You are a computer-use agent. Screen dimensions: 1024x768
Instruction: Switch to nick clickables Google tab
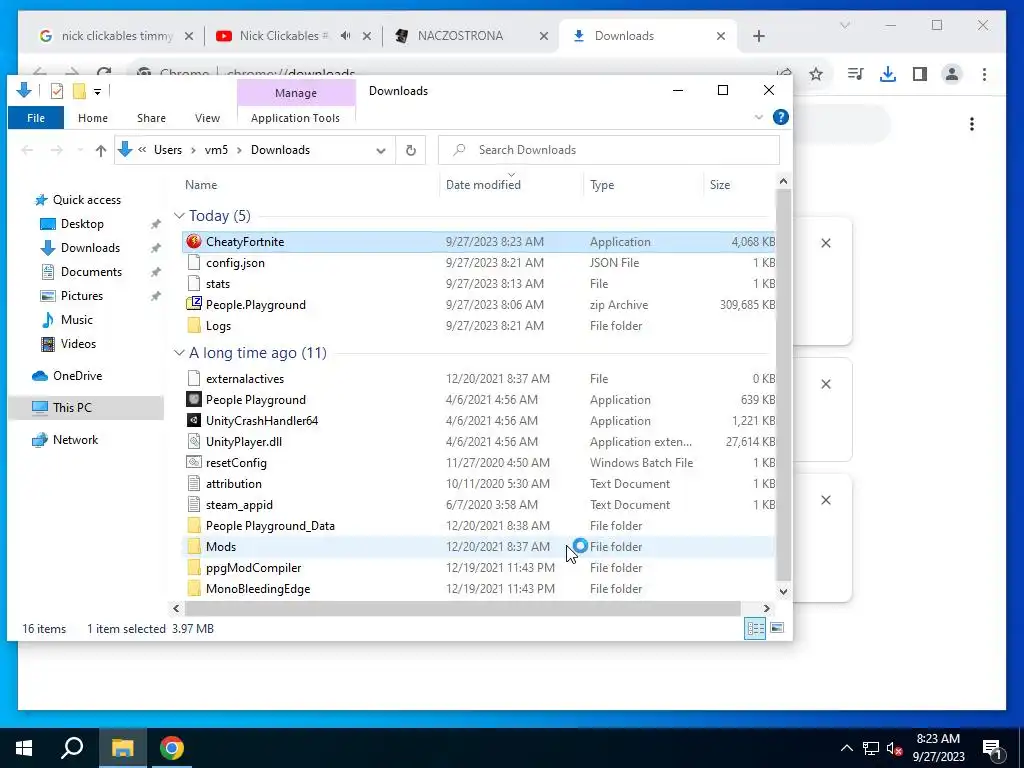tap(118, 36)
